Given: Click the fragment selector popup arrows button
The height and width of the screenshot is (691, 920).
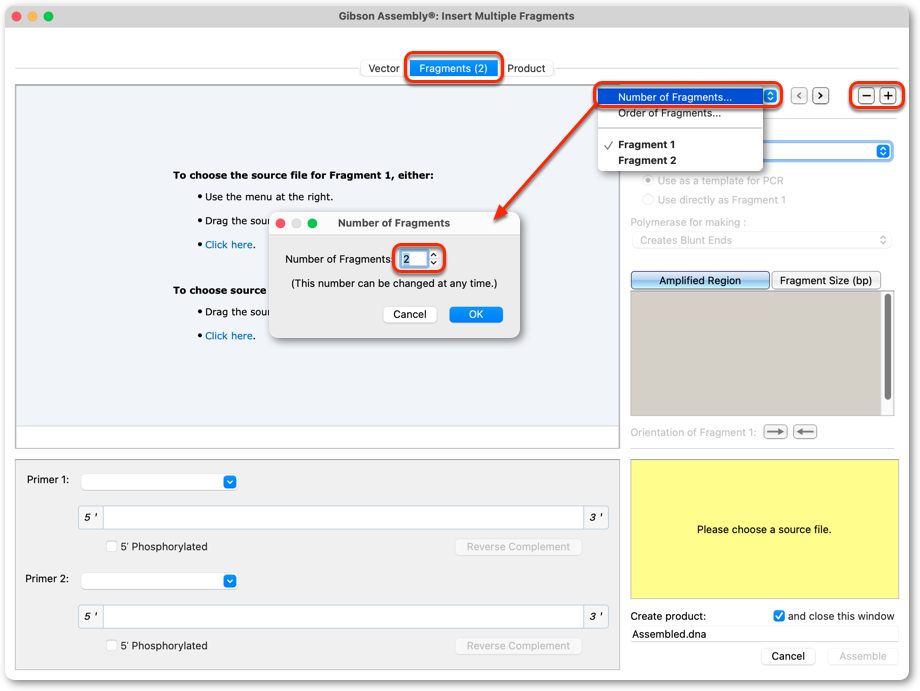Looking at the screenshot, I should pyautogui.click(x=770, y=96).
